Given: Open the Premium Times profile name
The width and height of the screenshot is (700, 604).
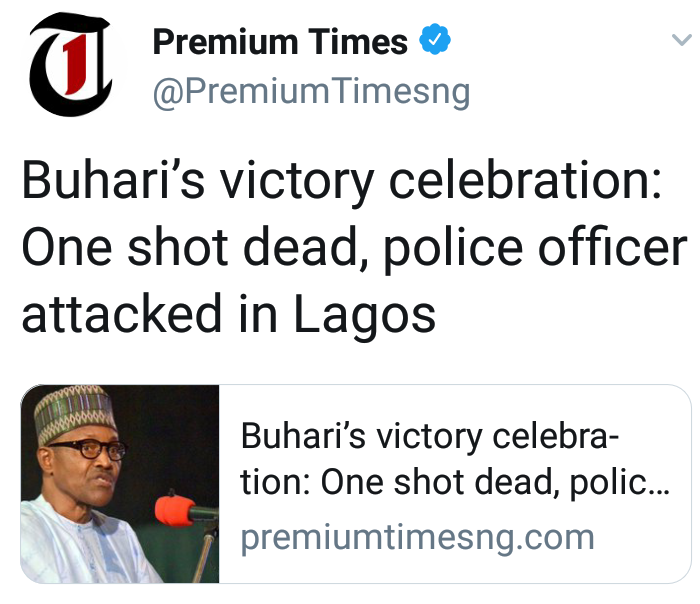Looking at the screenshot, I should (x=280, y=43).
